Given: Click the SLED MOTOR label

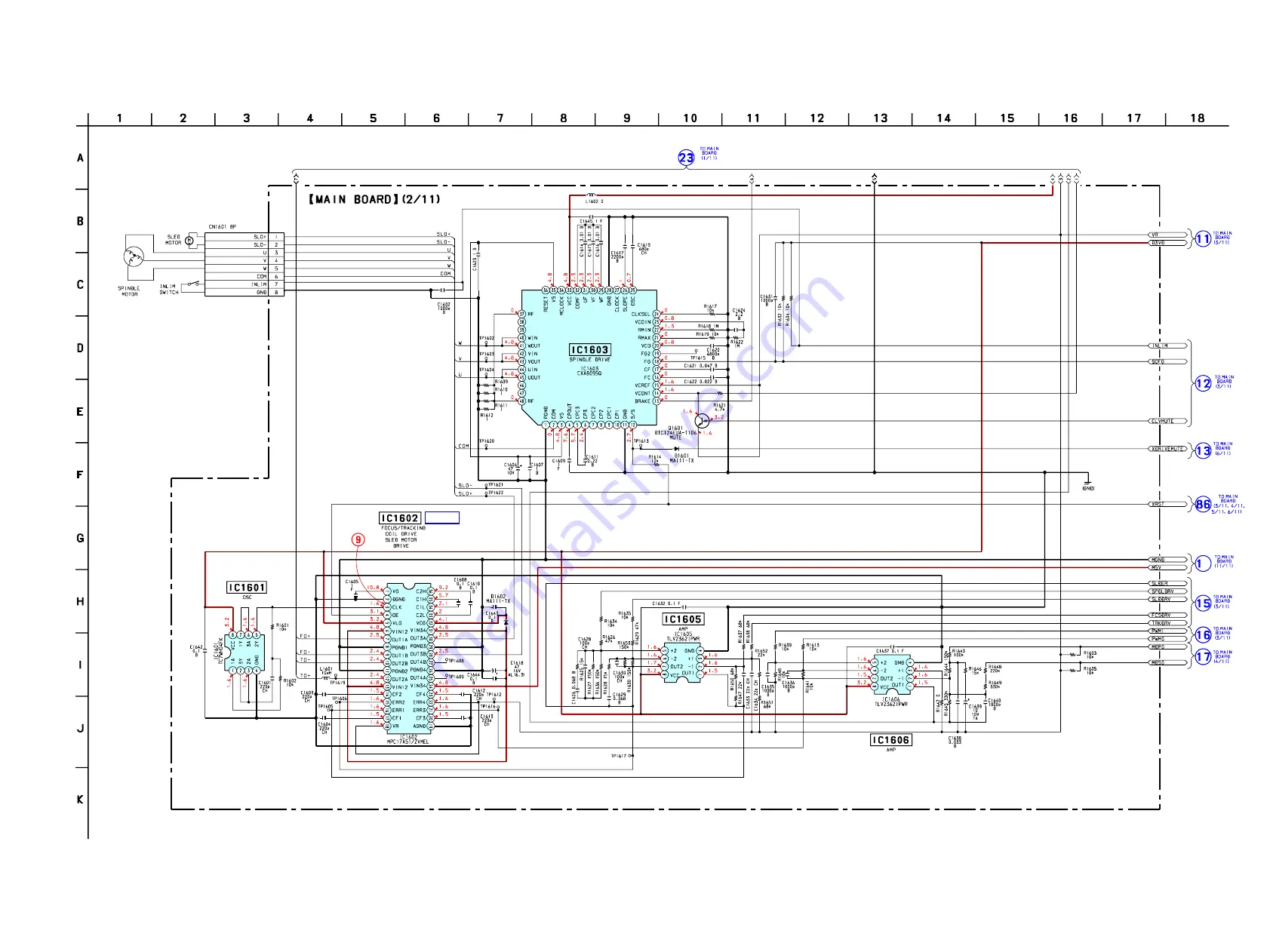Looking at the screenshot, I should 174,240.
